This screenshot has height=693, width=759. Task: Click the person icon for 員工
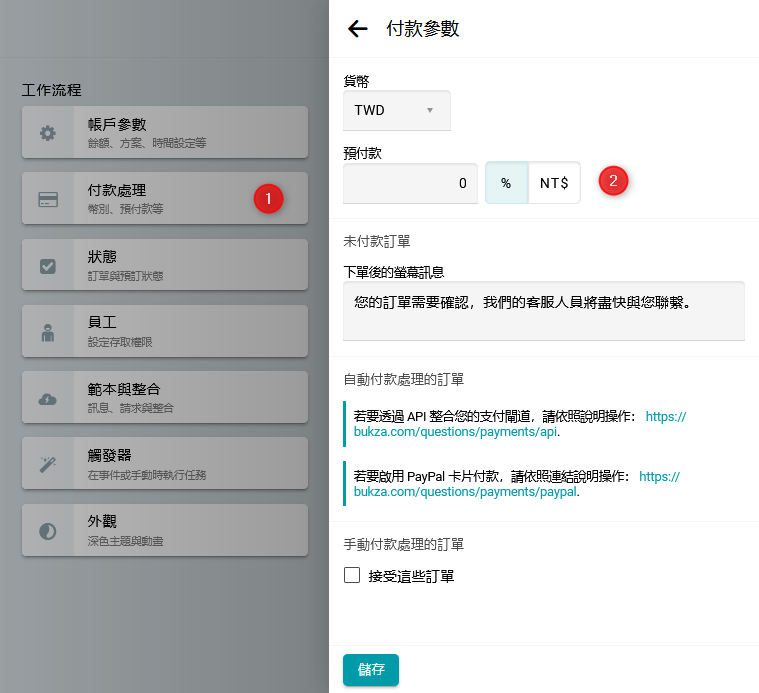pyautogui.click(x=48, y=333)
